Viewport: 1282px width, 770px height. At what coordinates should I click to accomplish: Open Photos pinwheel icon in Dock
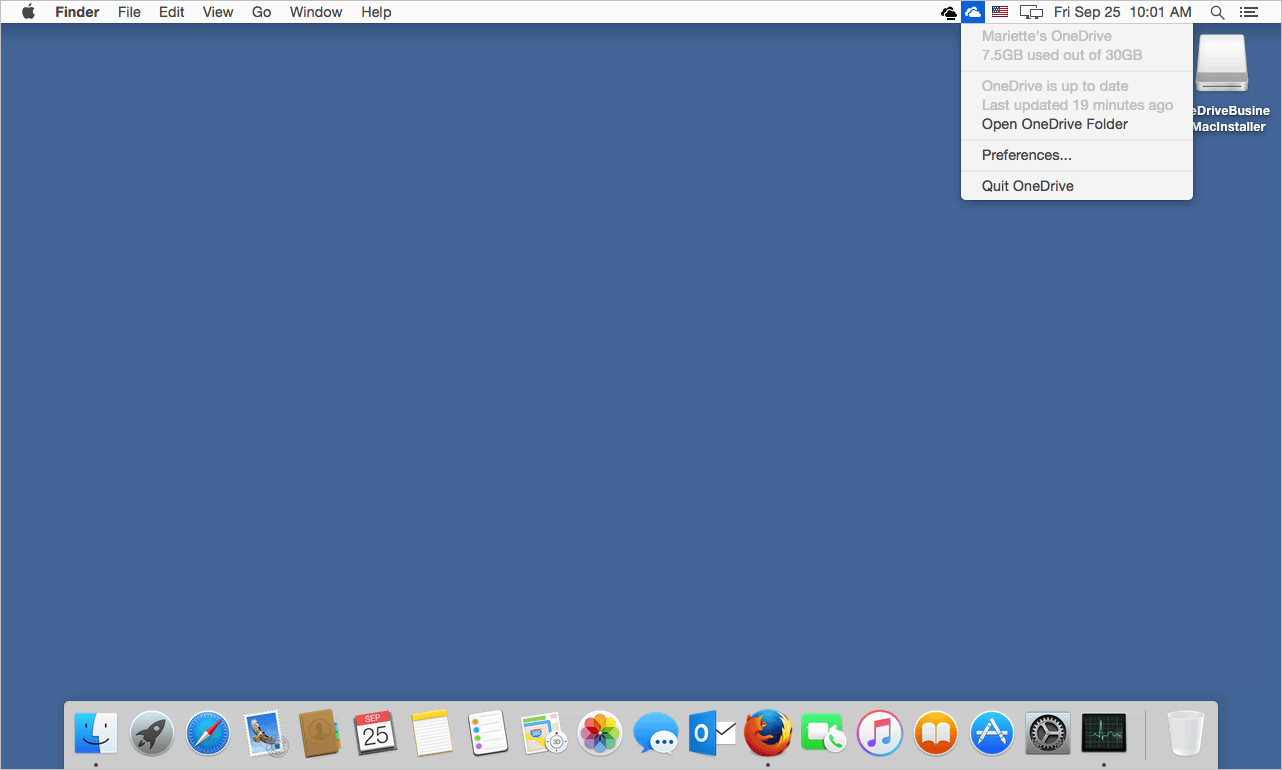tap(601, 733)
